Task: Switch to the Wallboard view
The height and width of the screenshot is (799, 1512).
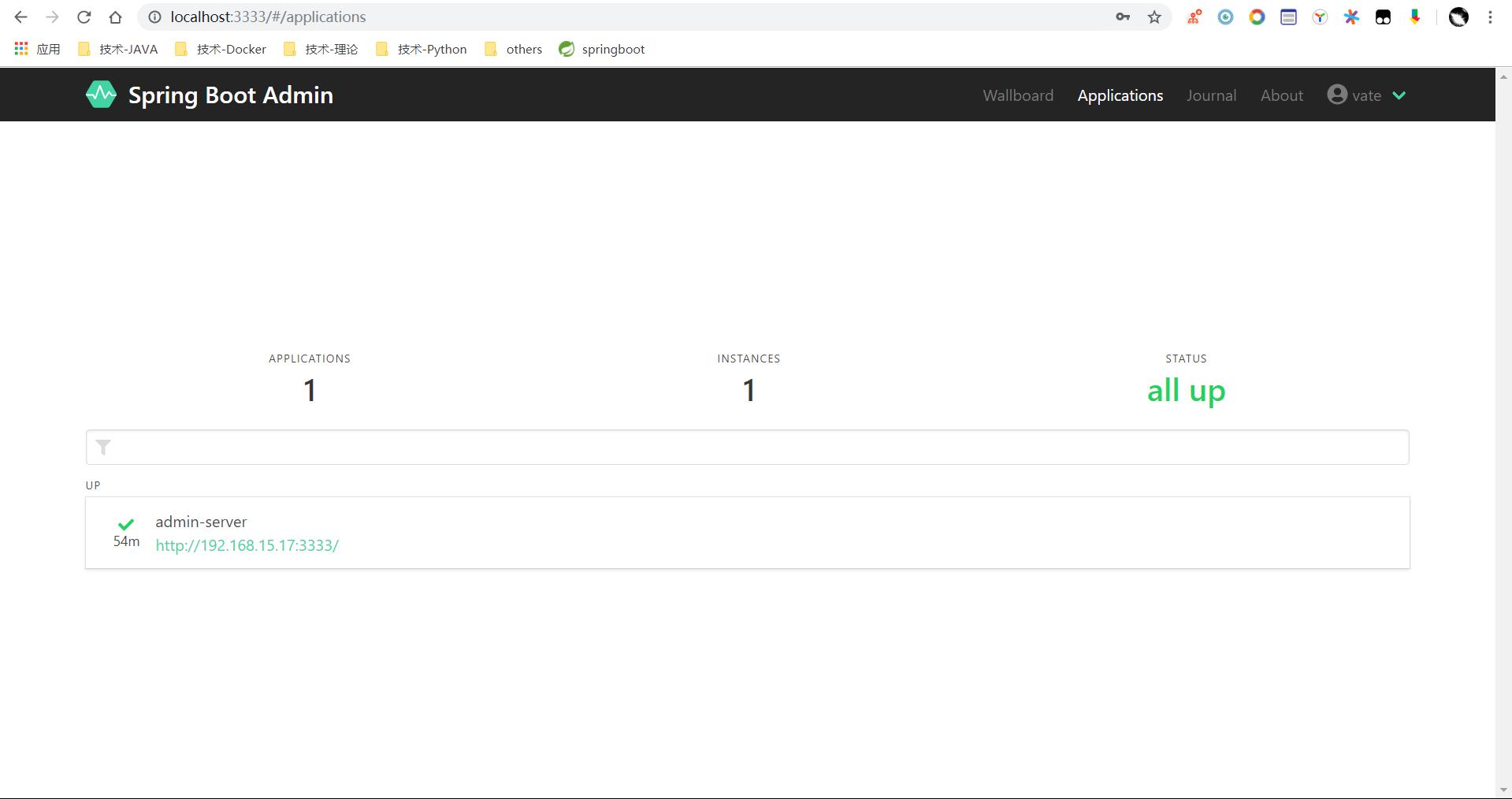Action: 1018,95
